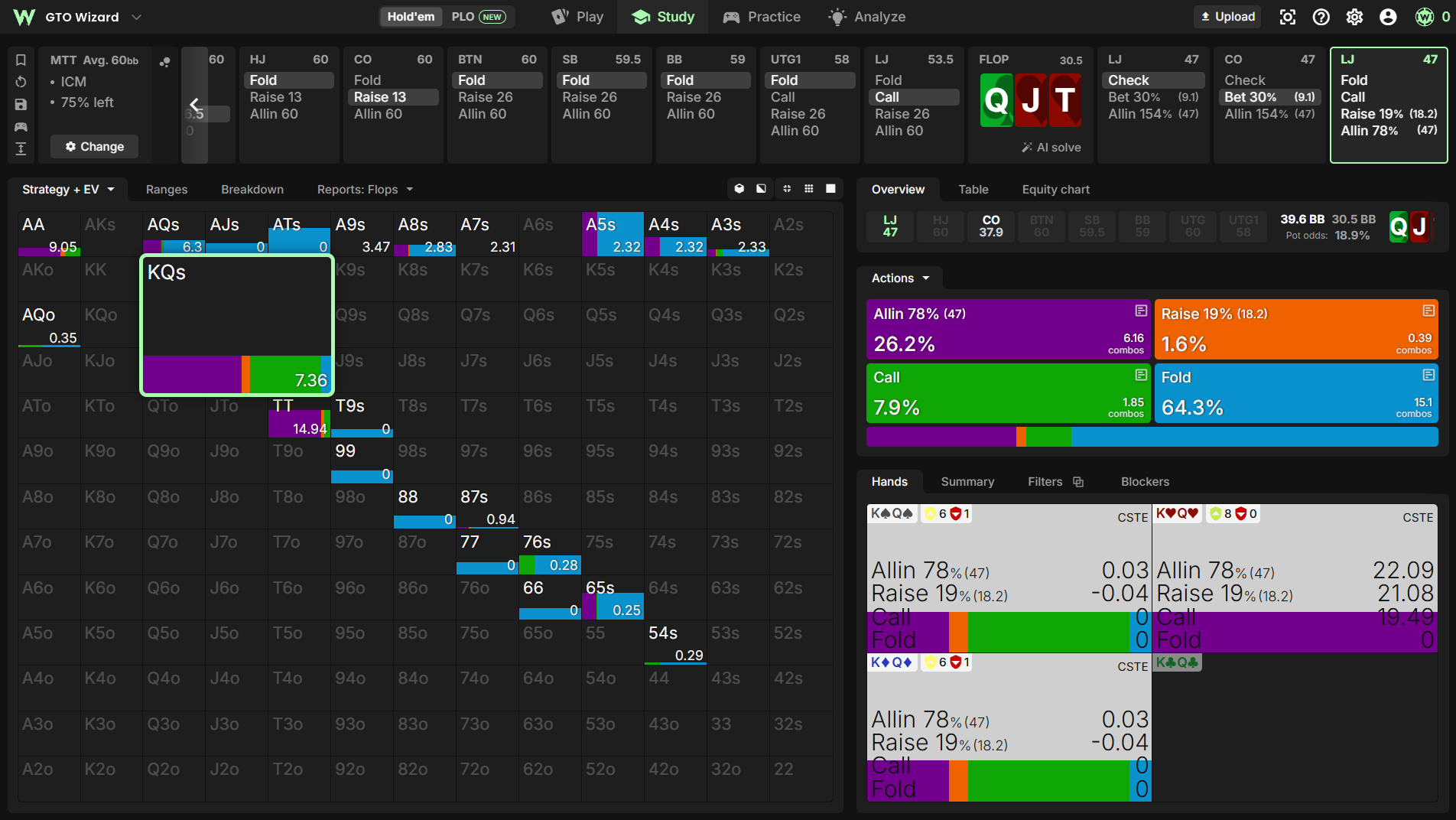This screenshot has width=1456, height=820.
Task: Switch game type to PLO
Action: point(478,17)
